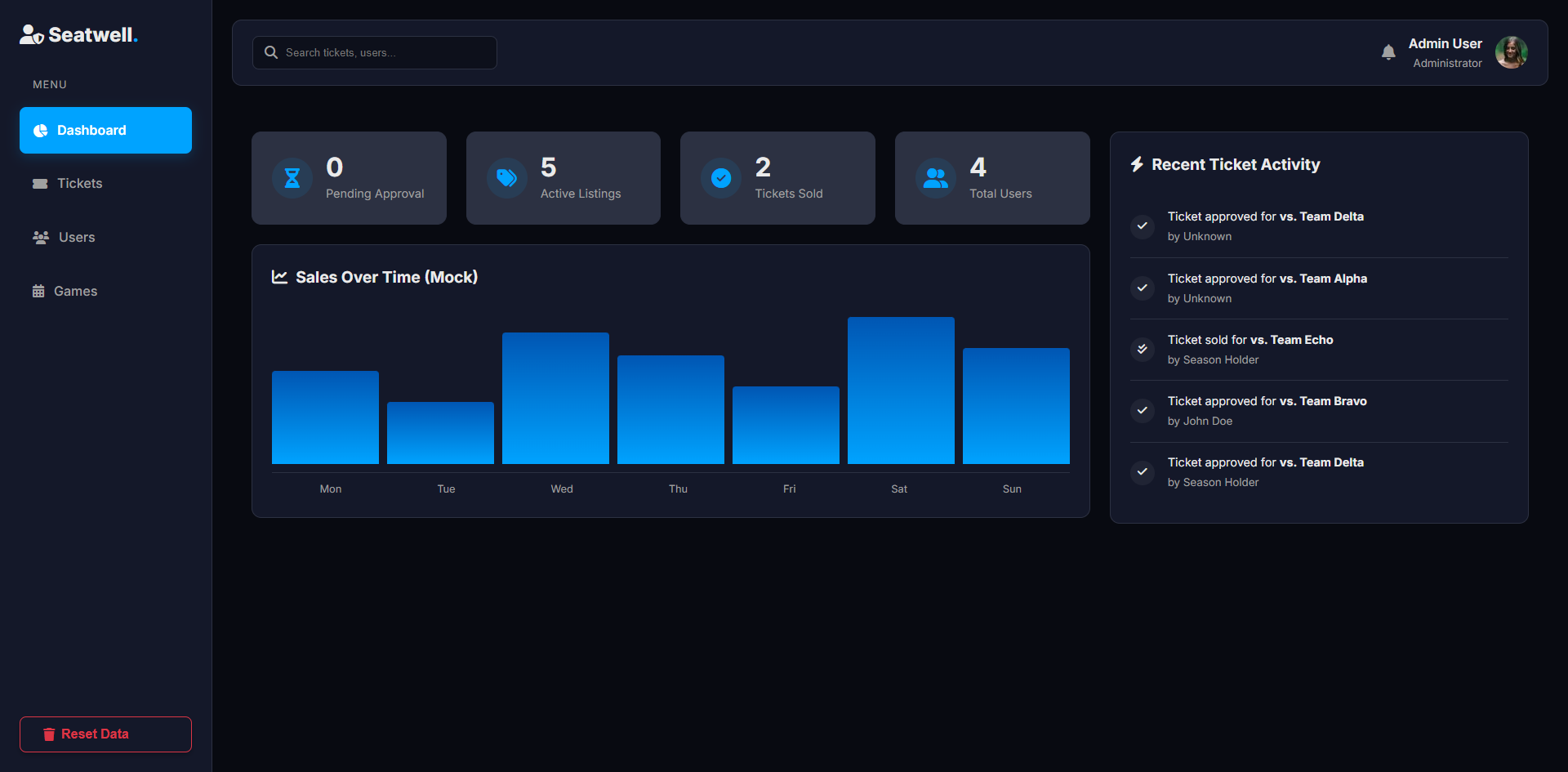Click check icon for Team Bravo activity
This screenshot has width=1568, height=772.
[x=1143, y=410]
